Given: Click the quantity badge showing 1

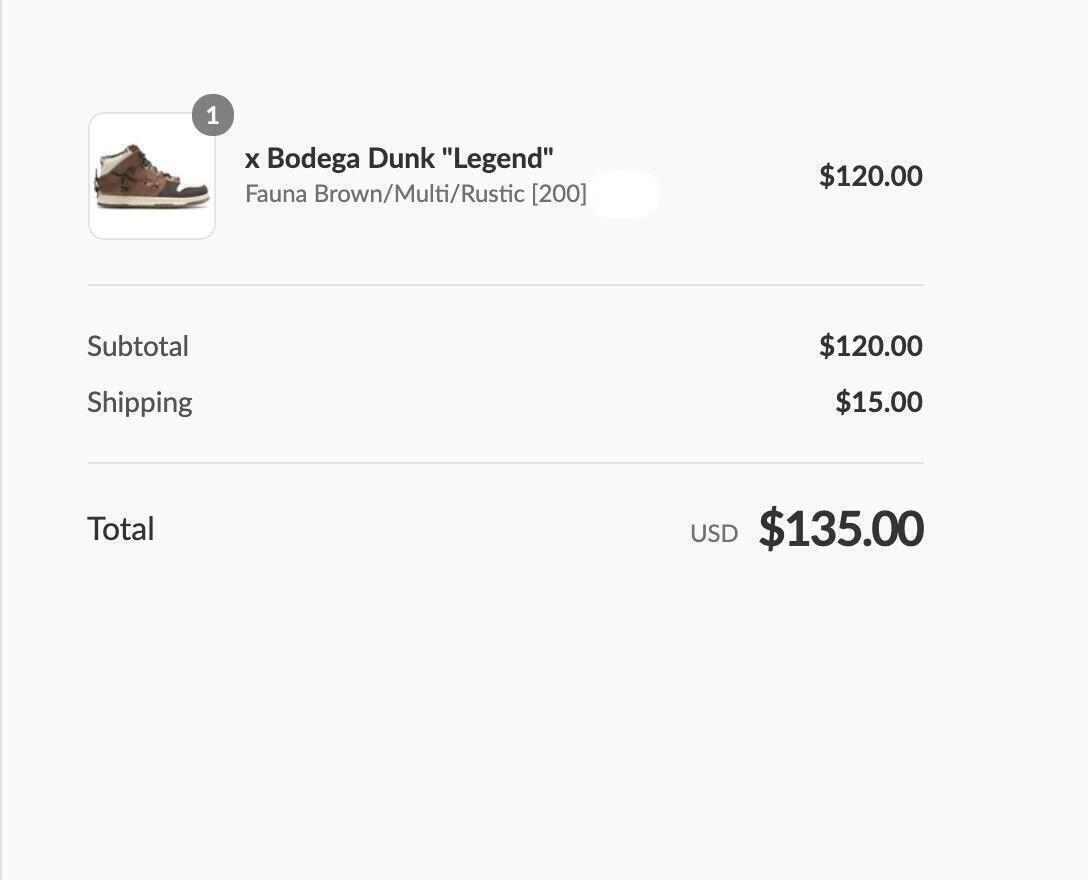Looking at the screenshot, I should pyautogui.click(x=212, y=116).
